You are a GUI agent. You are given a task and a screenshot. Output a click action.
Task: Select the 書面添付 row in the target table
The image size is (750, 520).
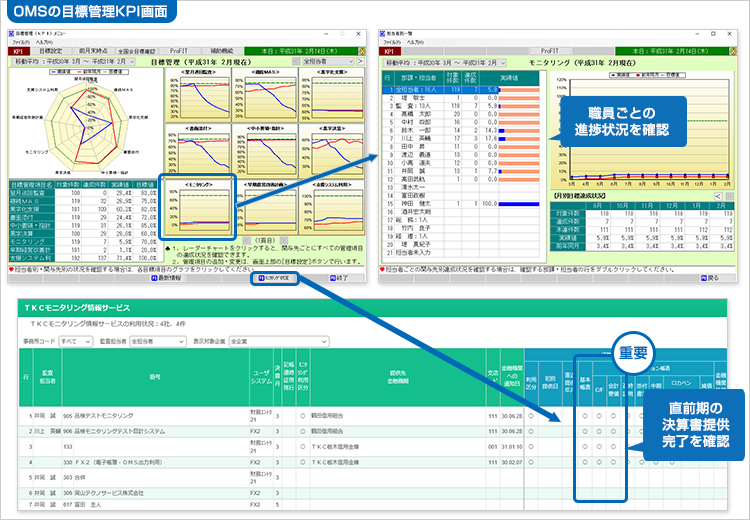(x=83, y=218)
